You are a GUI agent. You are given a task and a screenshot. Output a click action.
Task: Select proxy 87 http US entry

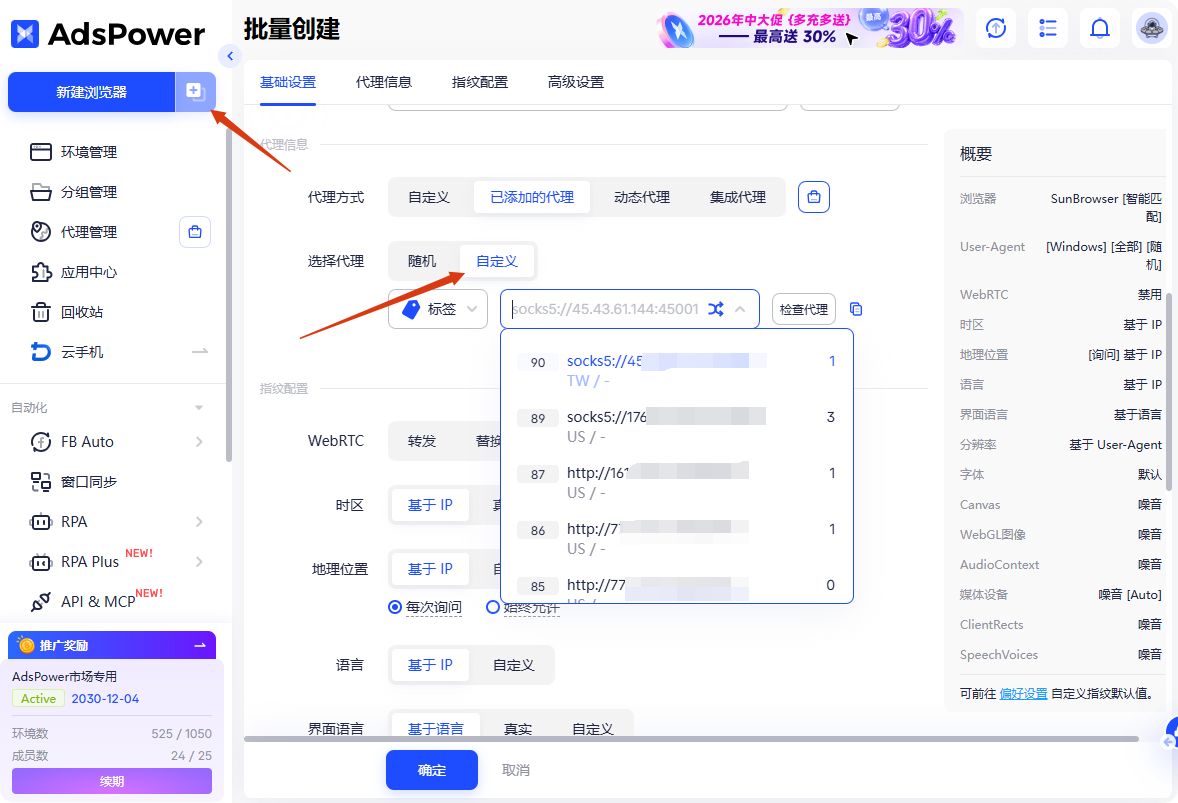pos(677,482)
